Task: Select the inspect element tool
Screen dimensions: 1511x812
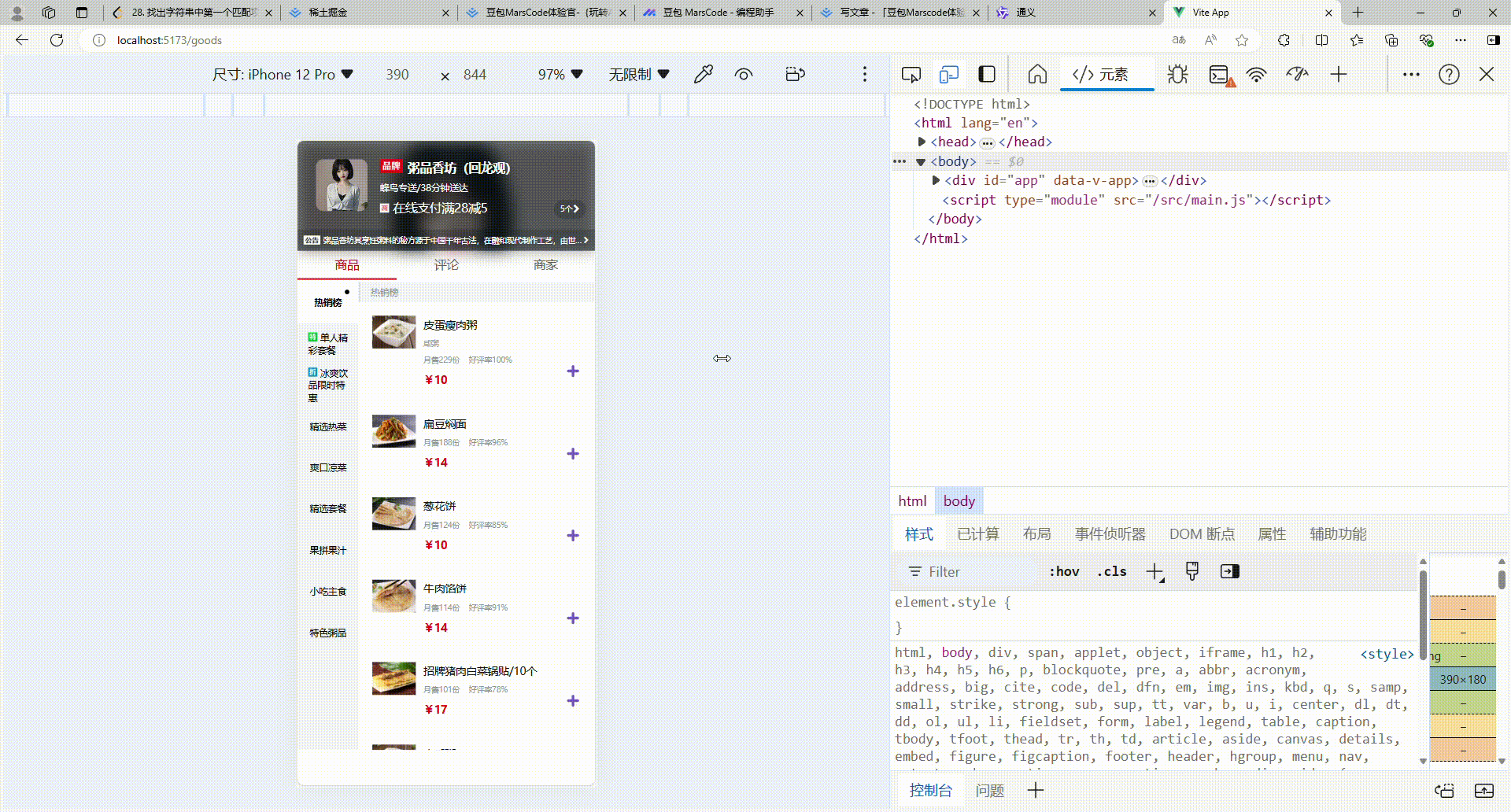Action: pos(910,74)
